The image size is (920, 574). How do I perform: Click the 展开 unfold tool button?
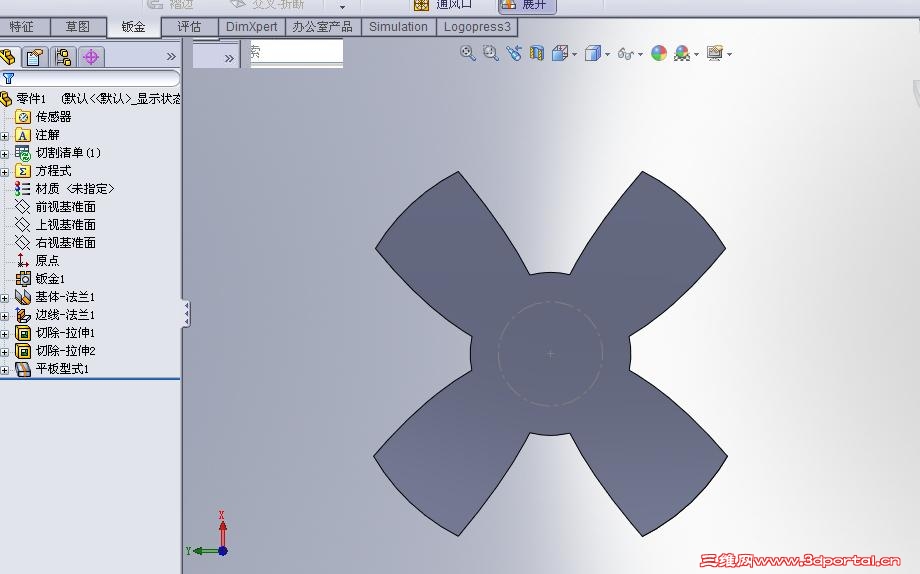527,5
